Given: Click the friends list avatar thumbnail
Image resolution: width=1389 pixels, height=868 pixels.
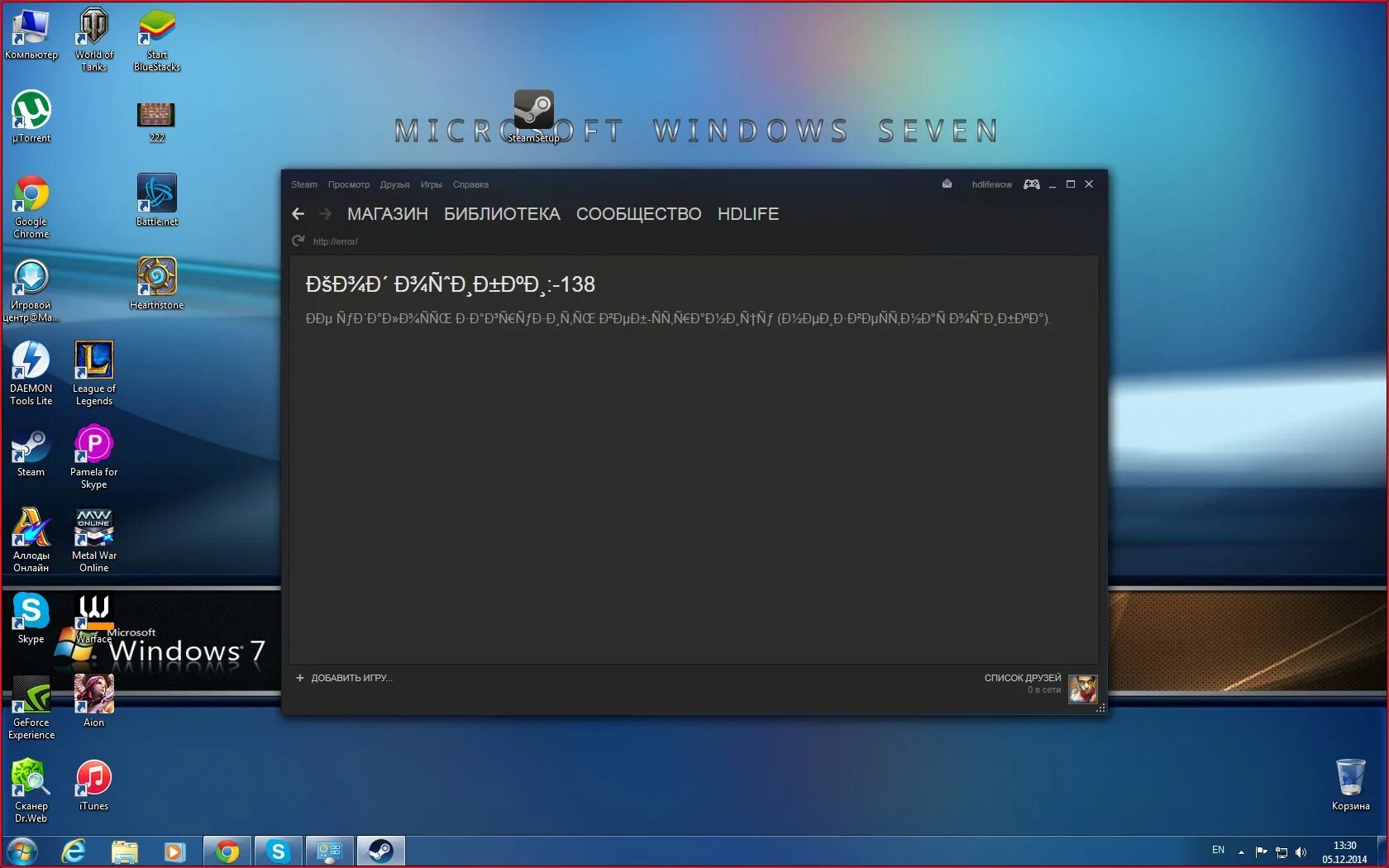Looking at the screenshot, I should point(1082,688).
